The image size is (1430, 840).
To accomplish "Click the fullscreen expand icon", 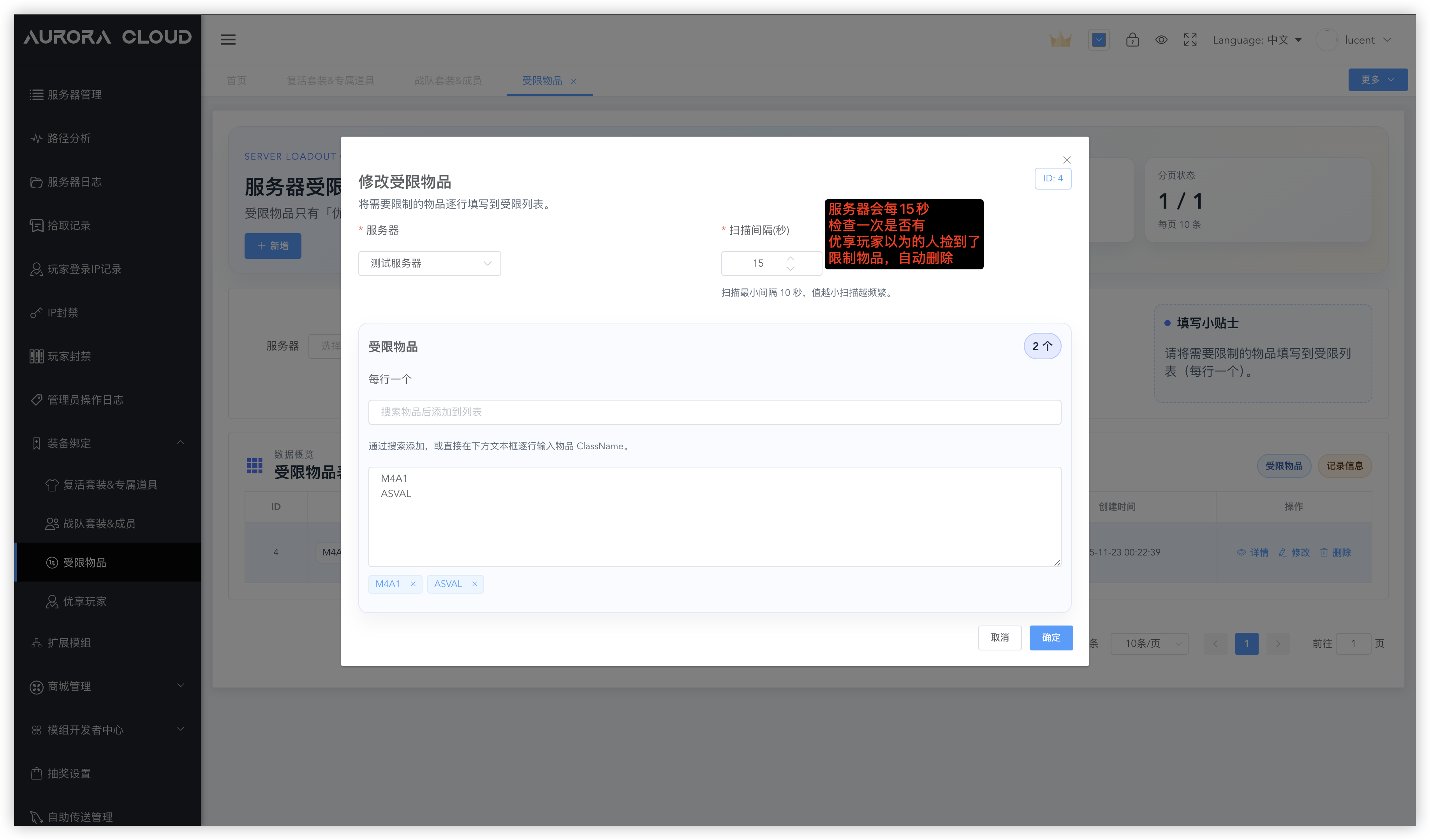I will point(1190,40).
